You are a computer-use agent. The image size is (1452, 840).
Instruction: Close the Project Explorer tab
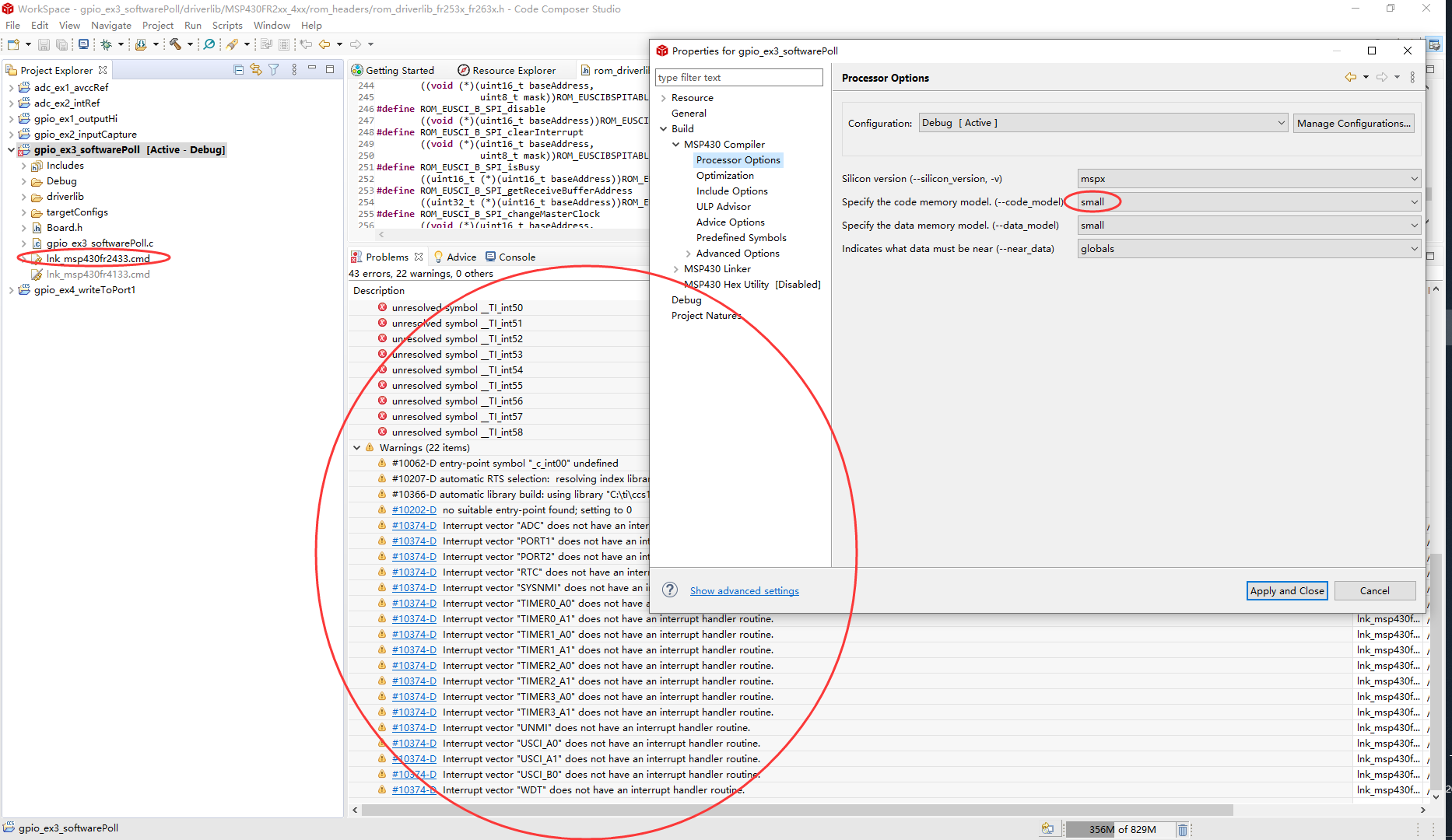pyautogui.click(x=103, y=70)
